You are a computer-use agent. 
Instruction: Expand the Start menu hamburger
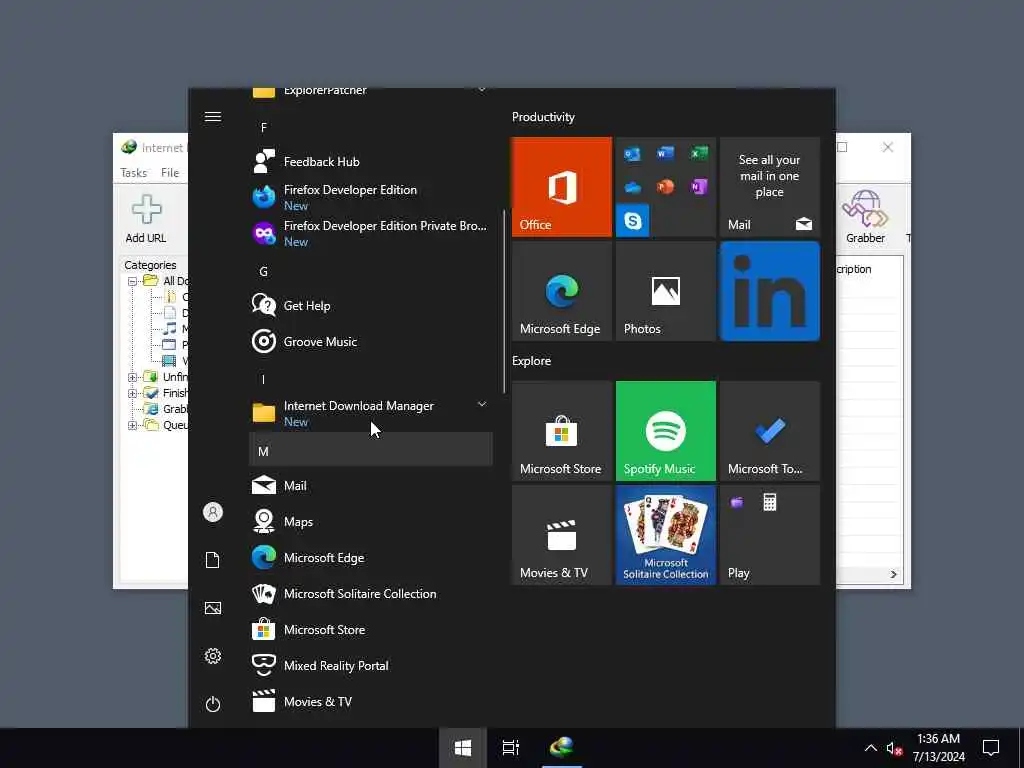(213, 117)
